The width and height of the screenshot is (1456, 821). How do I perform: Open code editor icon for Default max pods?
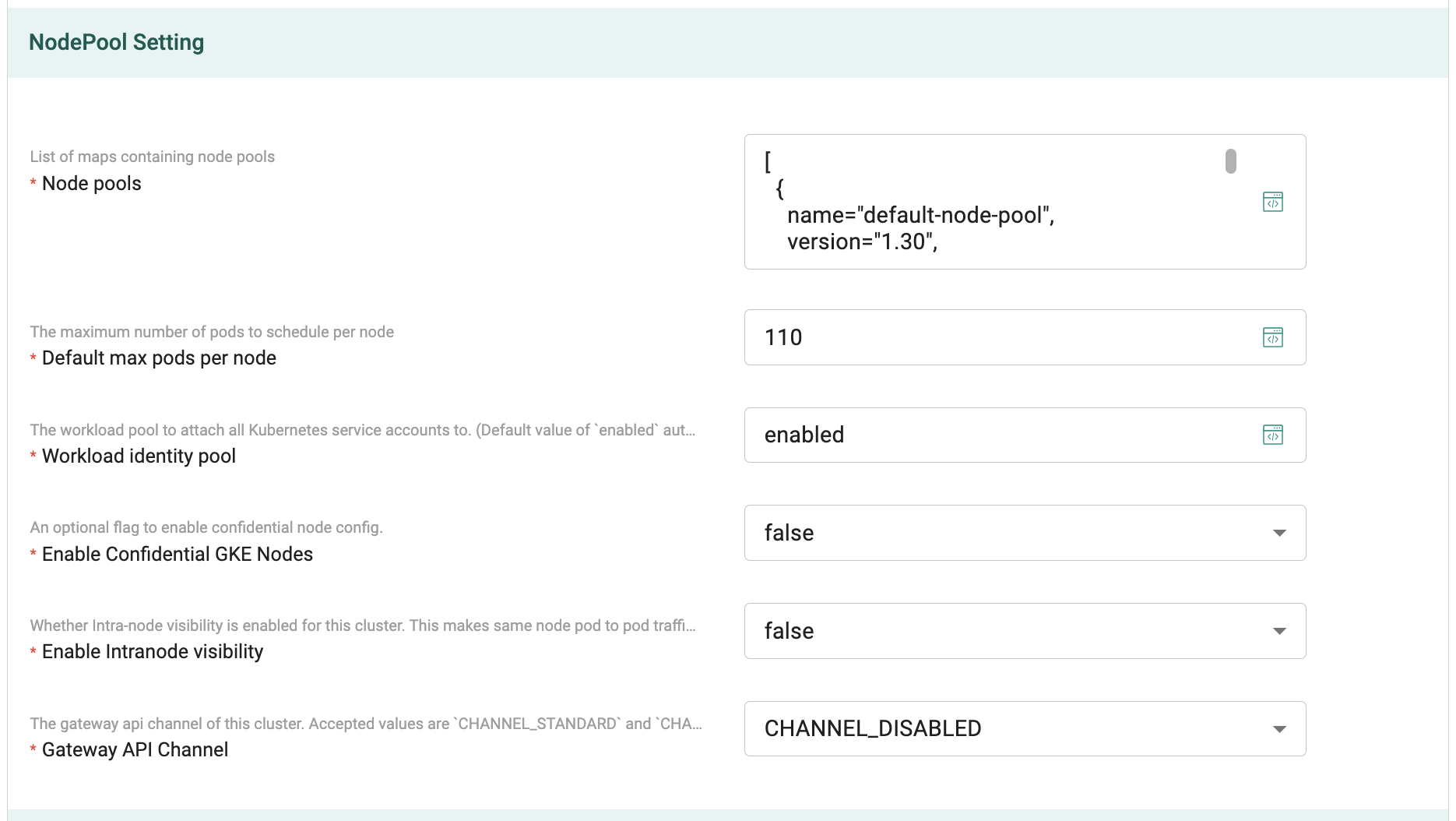click(x=1272, y=337)
